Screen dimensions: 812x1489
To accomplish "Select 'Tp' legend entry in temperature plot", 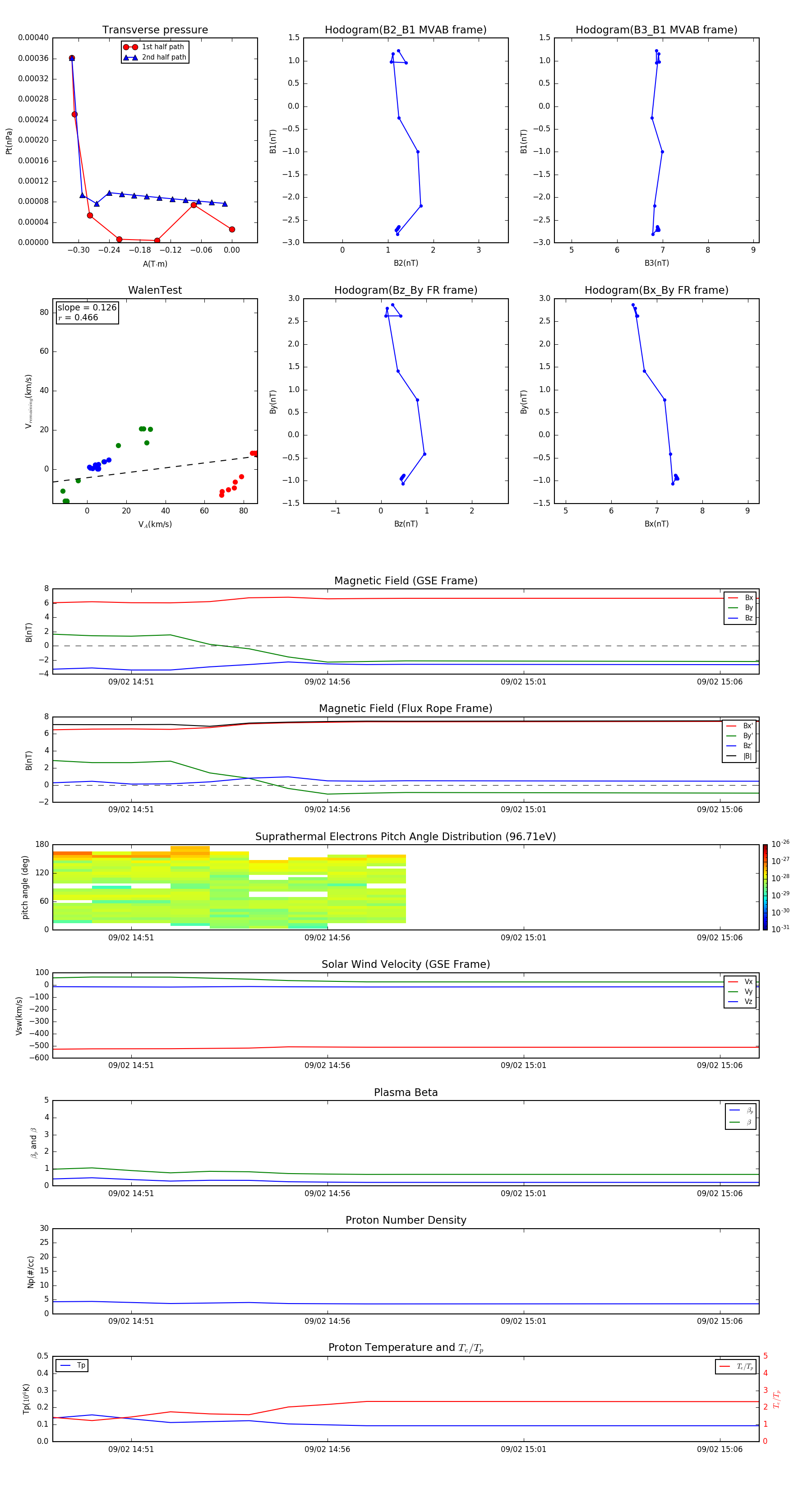I will 73,1365.
